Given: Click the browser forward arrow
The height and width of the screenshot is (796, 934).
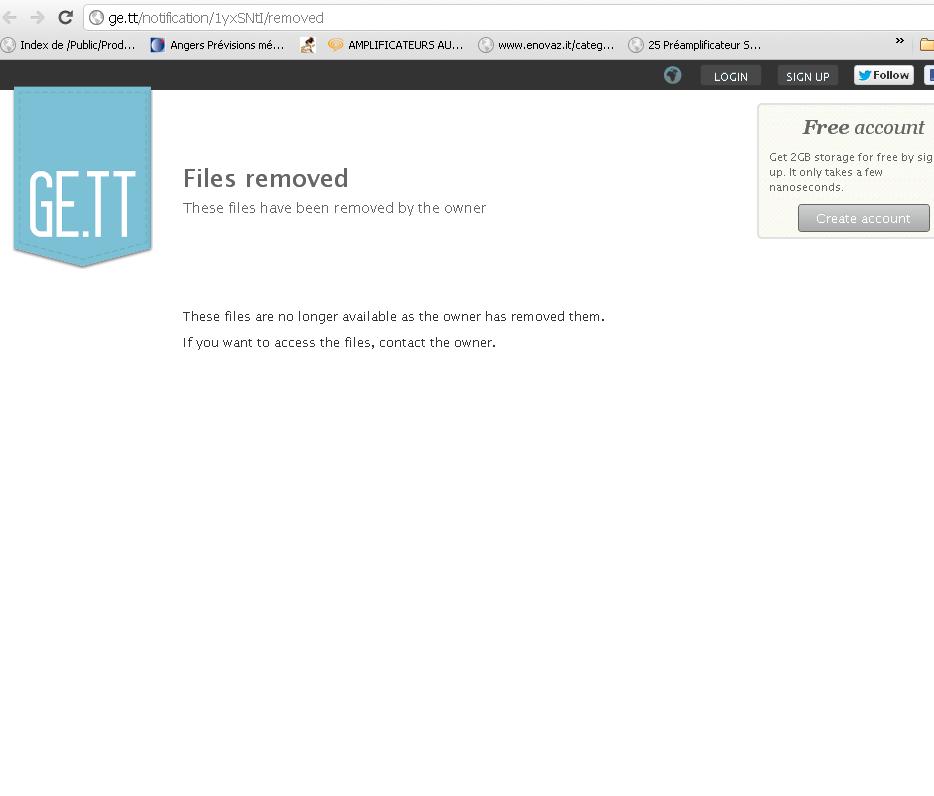Looking at the screenshot, I should [x=38, y=17].
